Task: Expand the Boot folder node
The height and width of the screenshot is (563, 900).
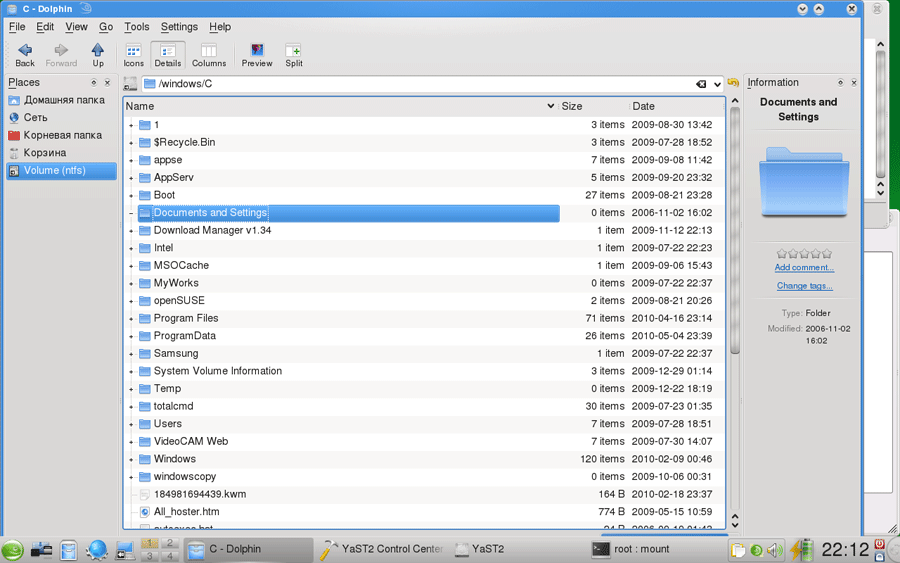Action: click(131, 196)
